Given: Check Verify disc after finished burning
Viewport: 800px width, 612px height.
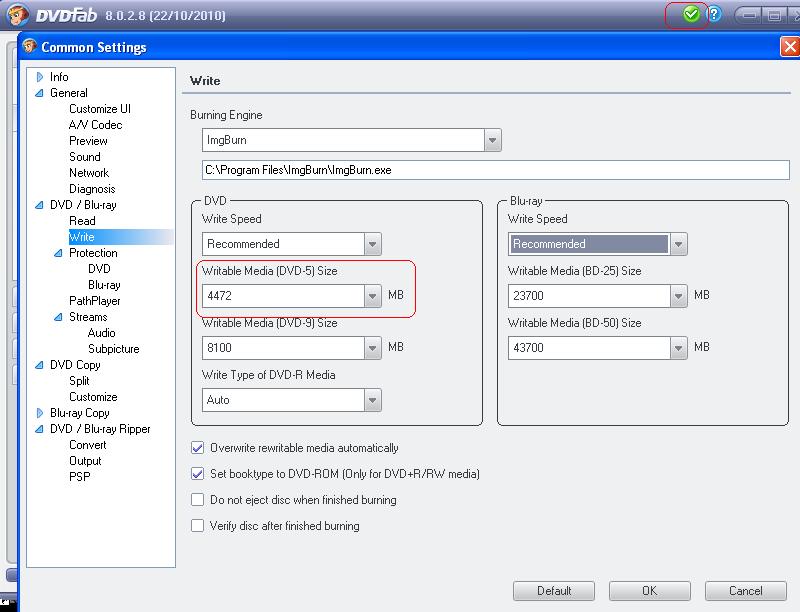Looking at the screenshot, I should point(197,526).
